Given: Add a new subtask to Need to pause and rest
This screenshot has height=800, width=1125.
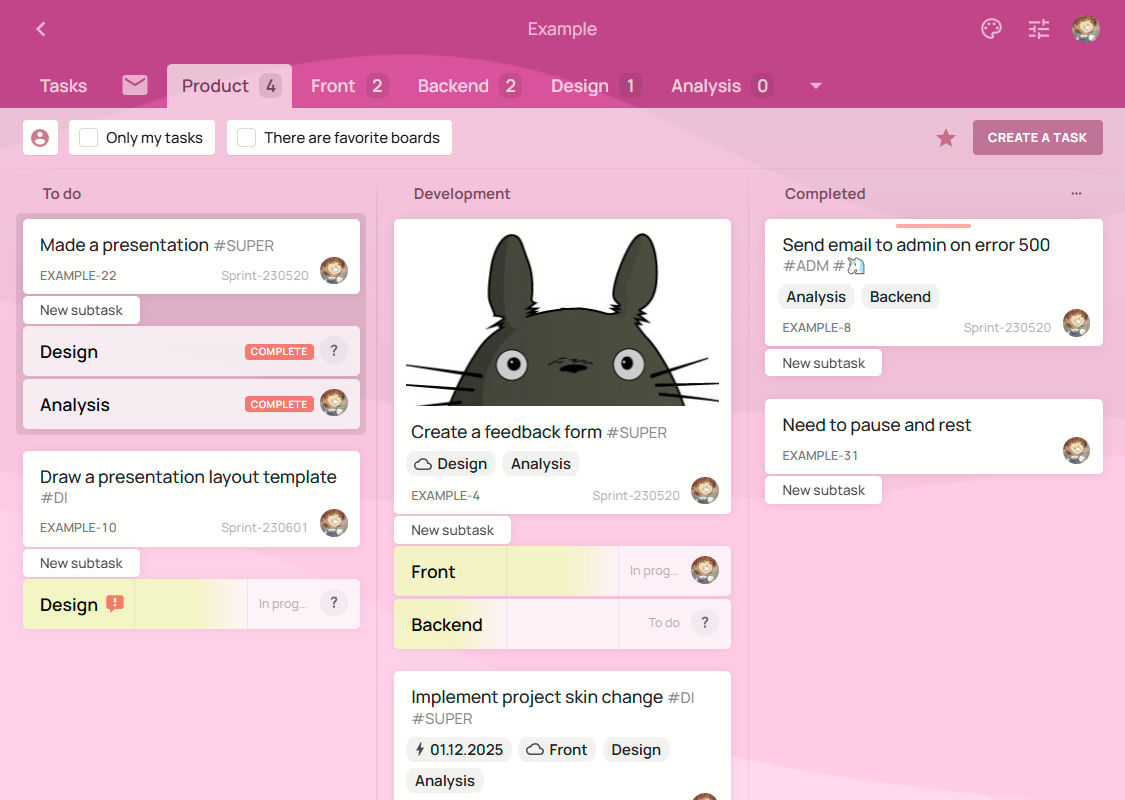Looking at the screenshot, I should [x=823, y=489].
